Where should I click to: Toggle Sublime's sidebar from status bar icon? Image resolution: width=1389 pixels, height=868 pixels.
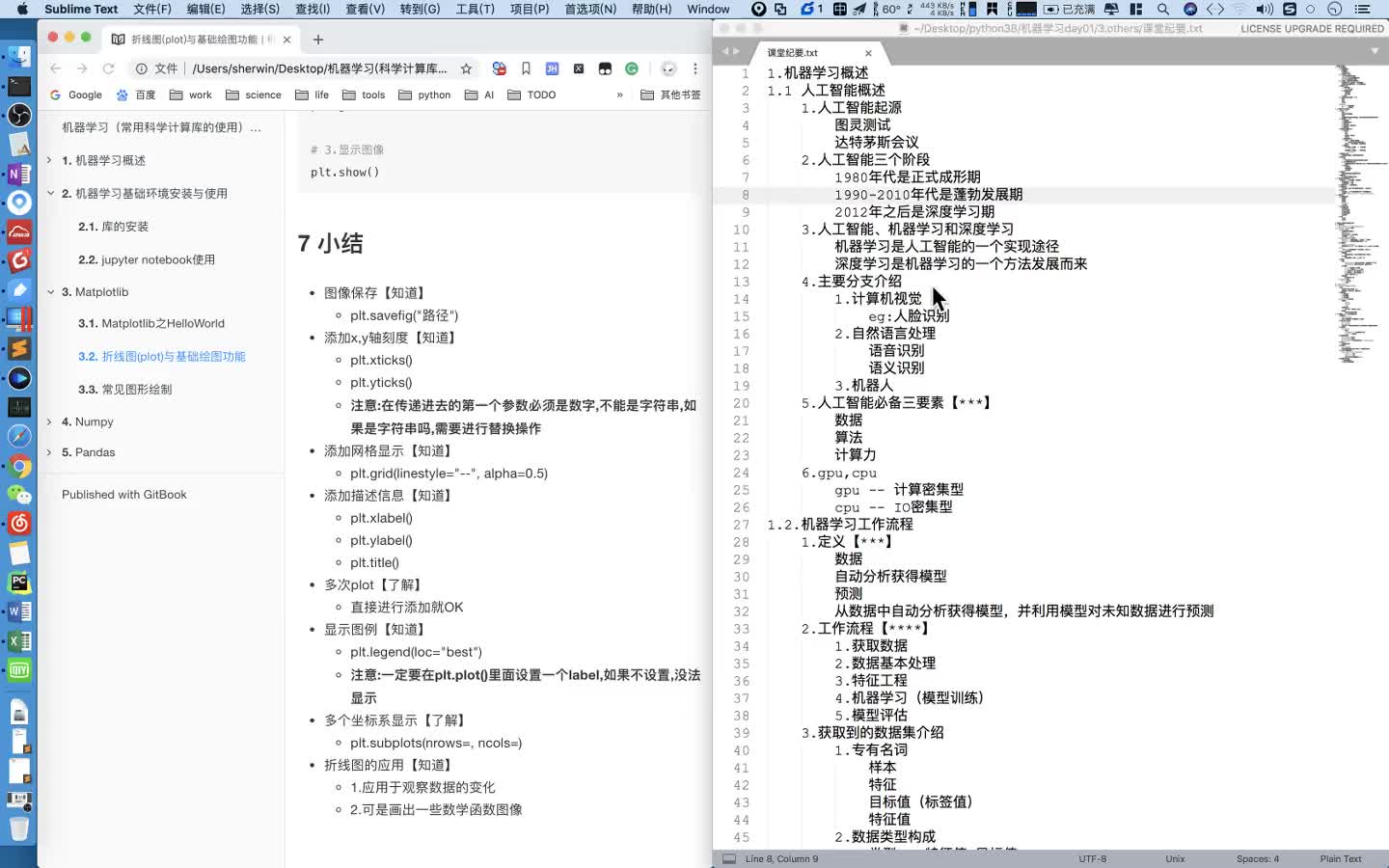tap(728, 858)
